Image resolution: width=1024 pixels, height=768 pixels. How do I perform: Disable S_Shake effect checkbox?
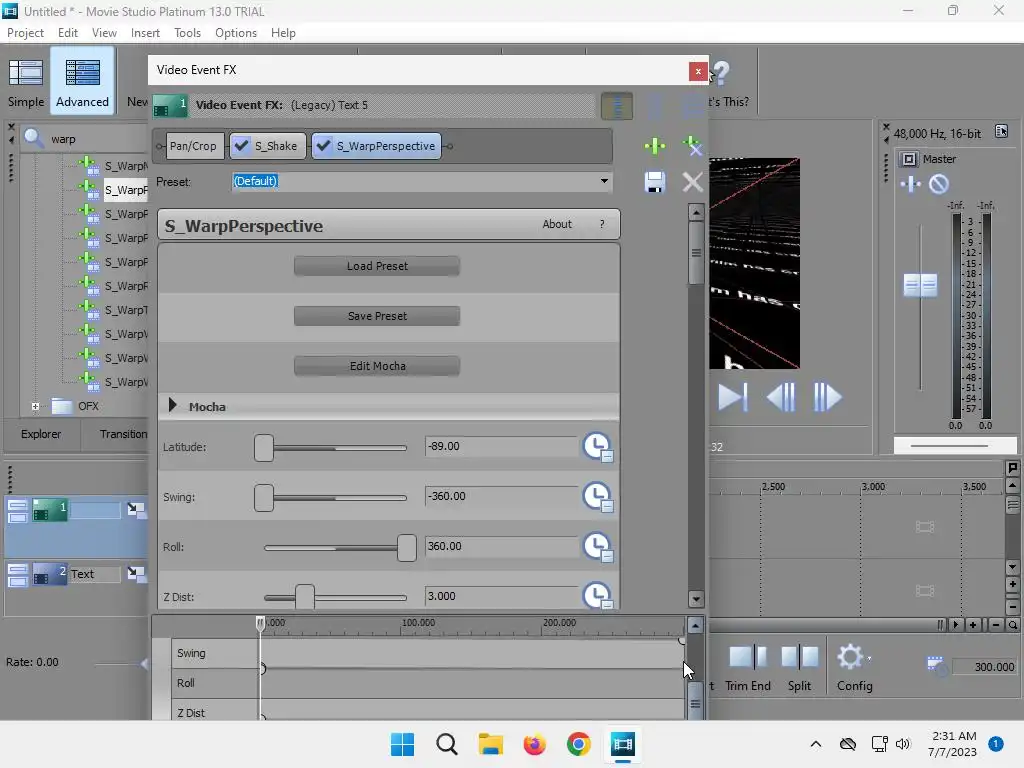coord(241,146)
